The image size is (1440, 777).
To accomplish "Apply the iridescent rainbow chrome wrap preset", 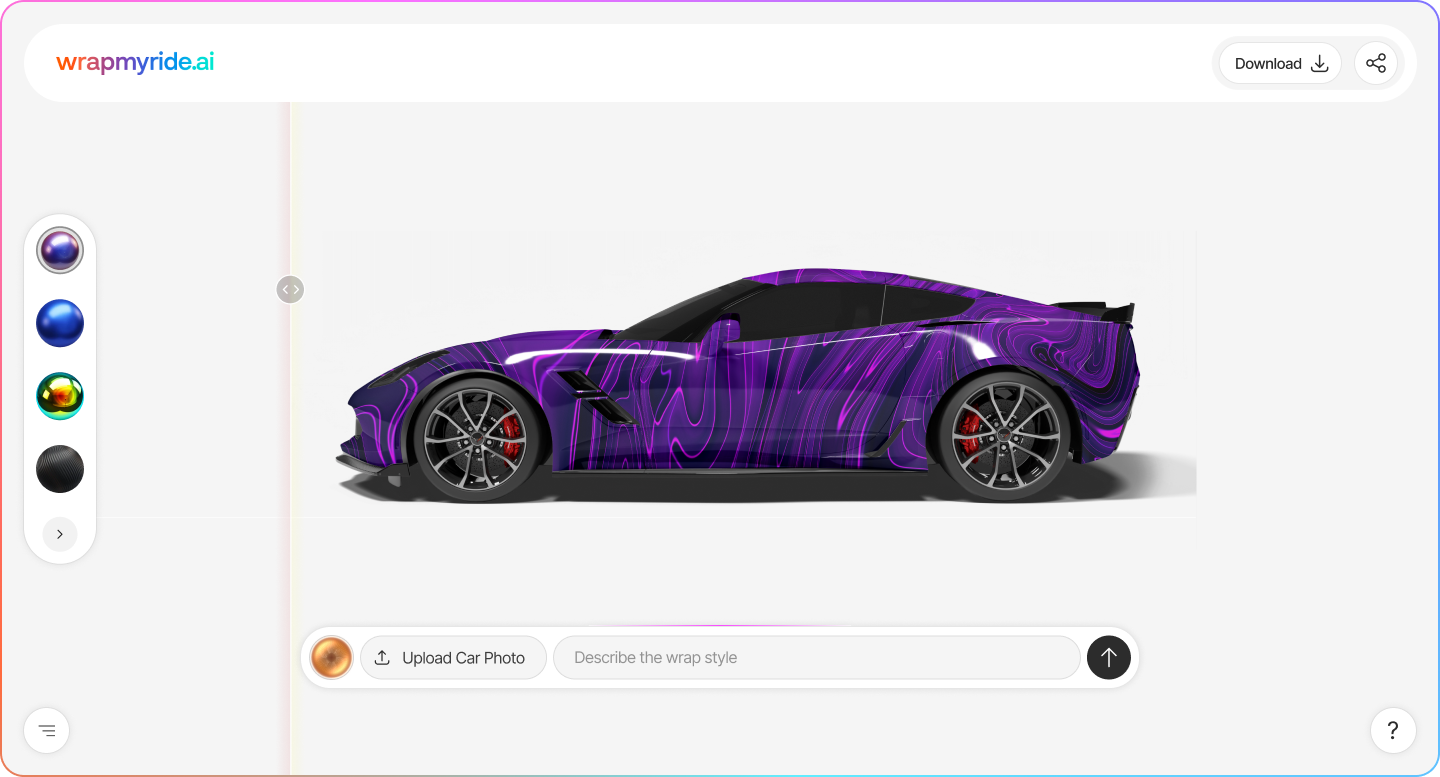I will 60,395.
